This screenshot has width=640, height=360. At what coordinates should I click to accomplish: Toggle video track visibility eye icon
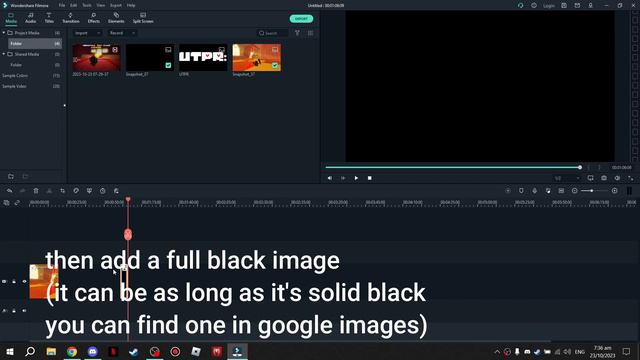[24, 281]
